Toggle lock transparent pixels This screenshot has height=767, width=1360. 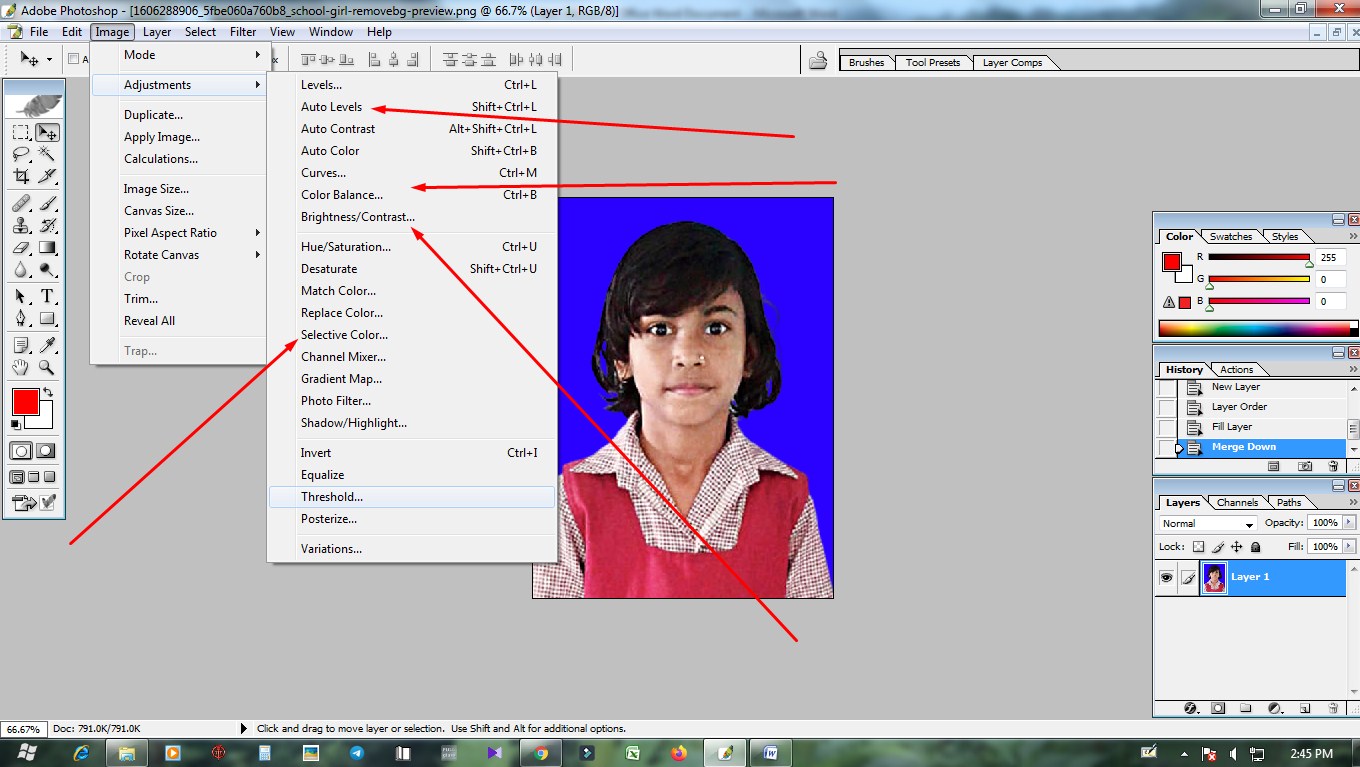1198,547
